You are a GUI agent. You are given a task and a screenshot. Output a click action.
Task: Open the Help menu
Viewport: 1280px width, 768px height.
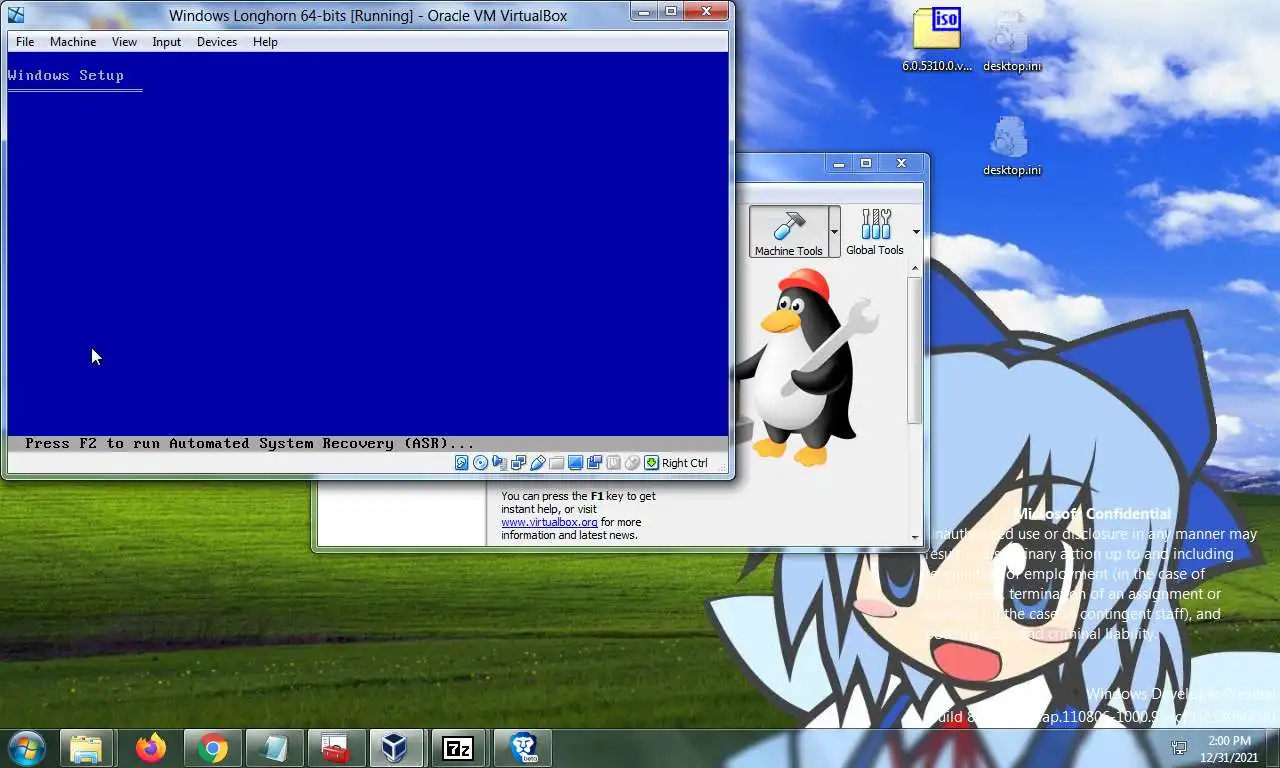point(265,42)
